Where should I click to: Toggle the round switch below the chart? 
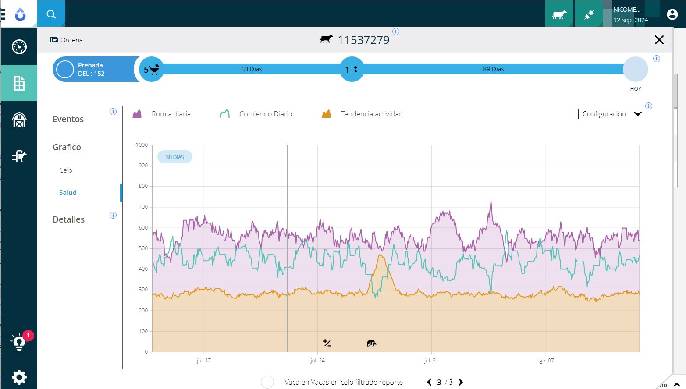click(267, 382)
